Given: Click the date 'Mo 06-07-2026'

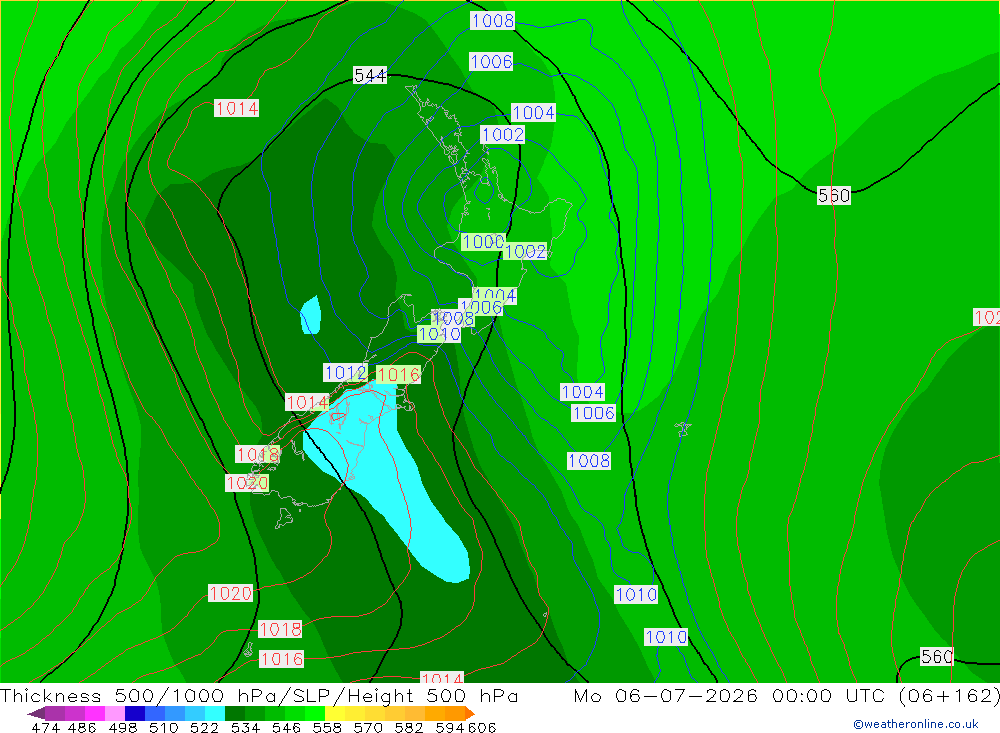Looking at the screenshot, I should [666, 695].
